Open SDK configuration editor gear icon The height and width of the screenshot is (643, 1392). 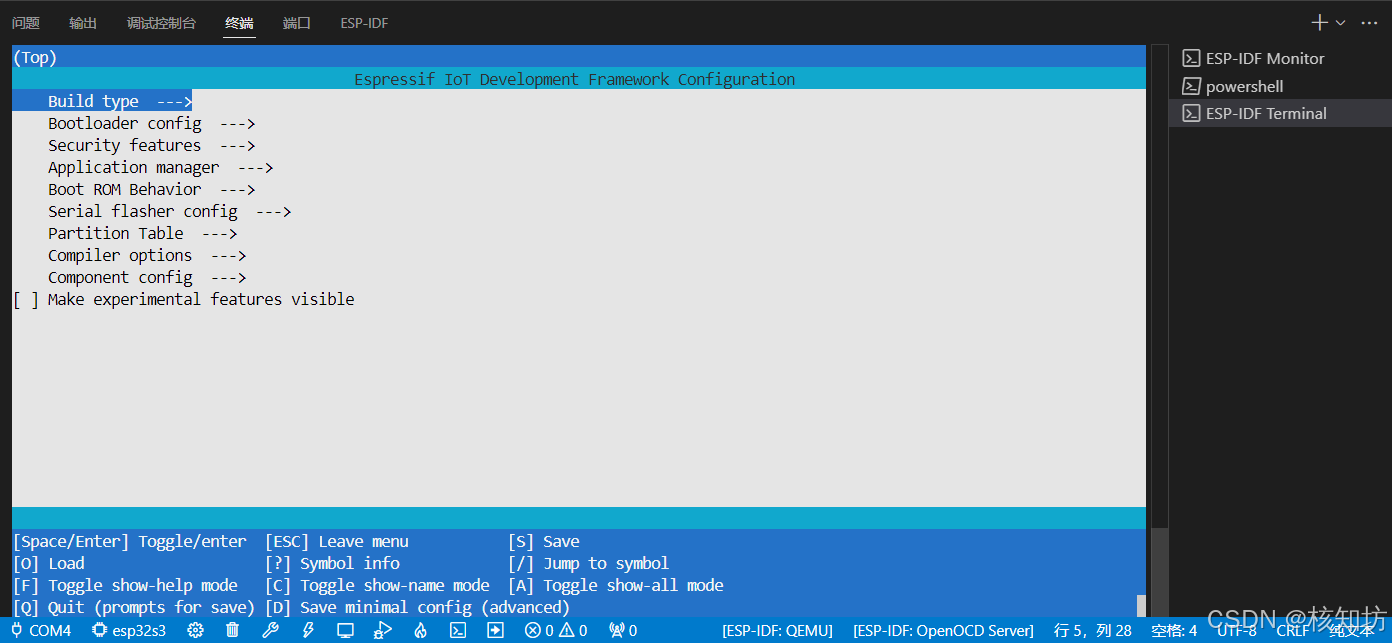(195, 630)
